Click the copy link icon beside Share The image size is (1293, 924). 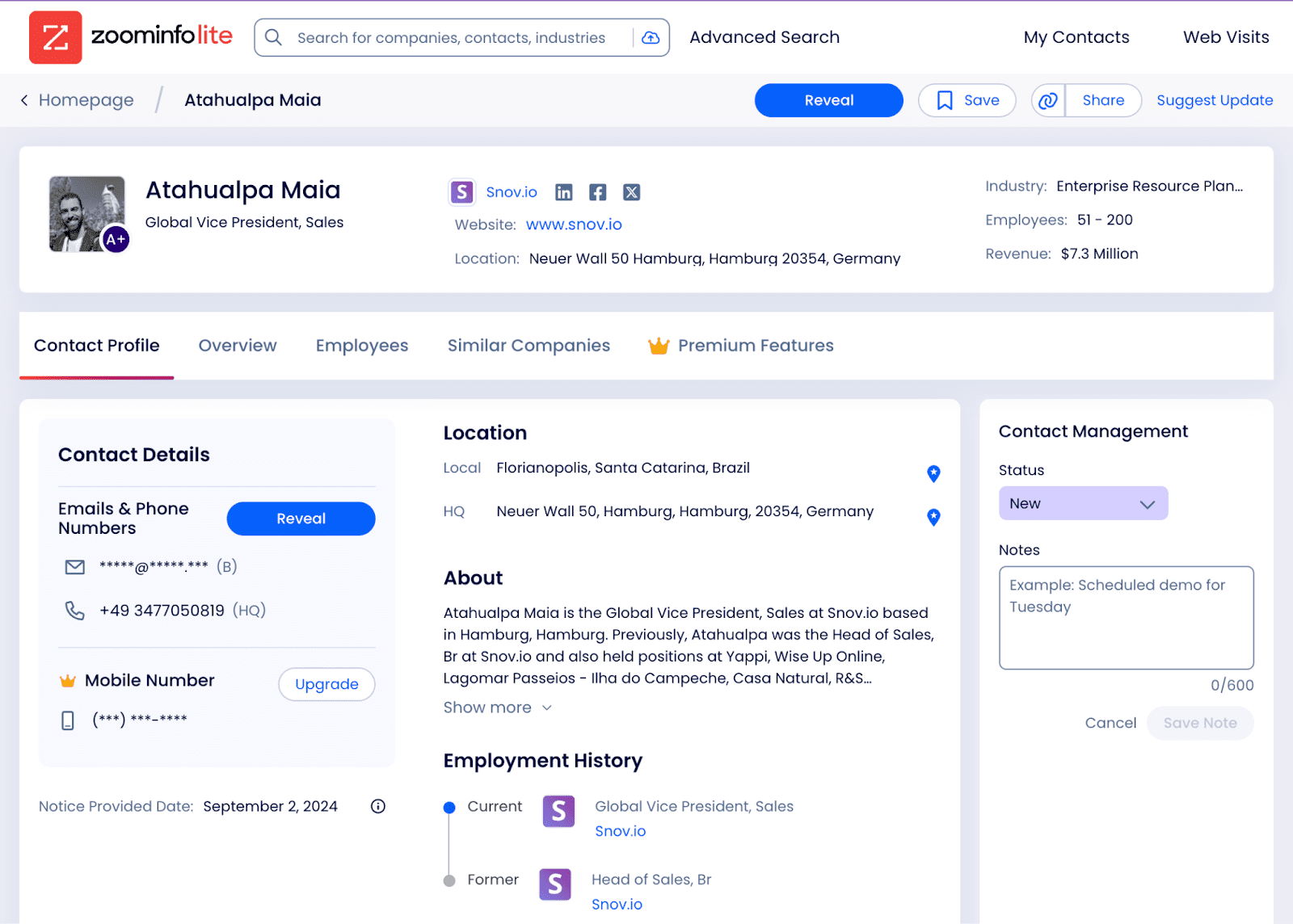1048,100
